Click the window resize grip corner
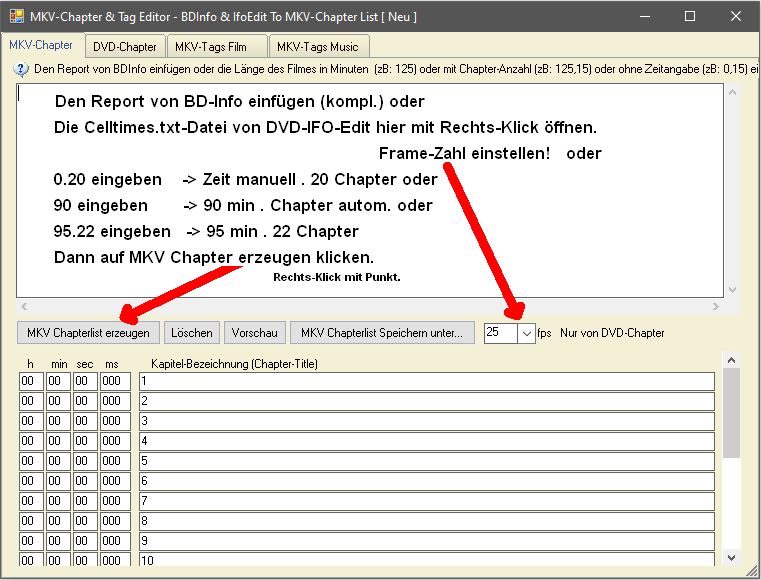 [x=751, y=570]
